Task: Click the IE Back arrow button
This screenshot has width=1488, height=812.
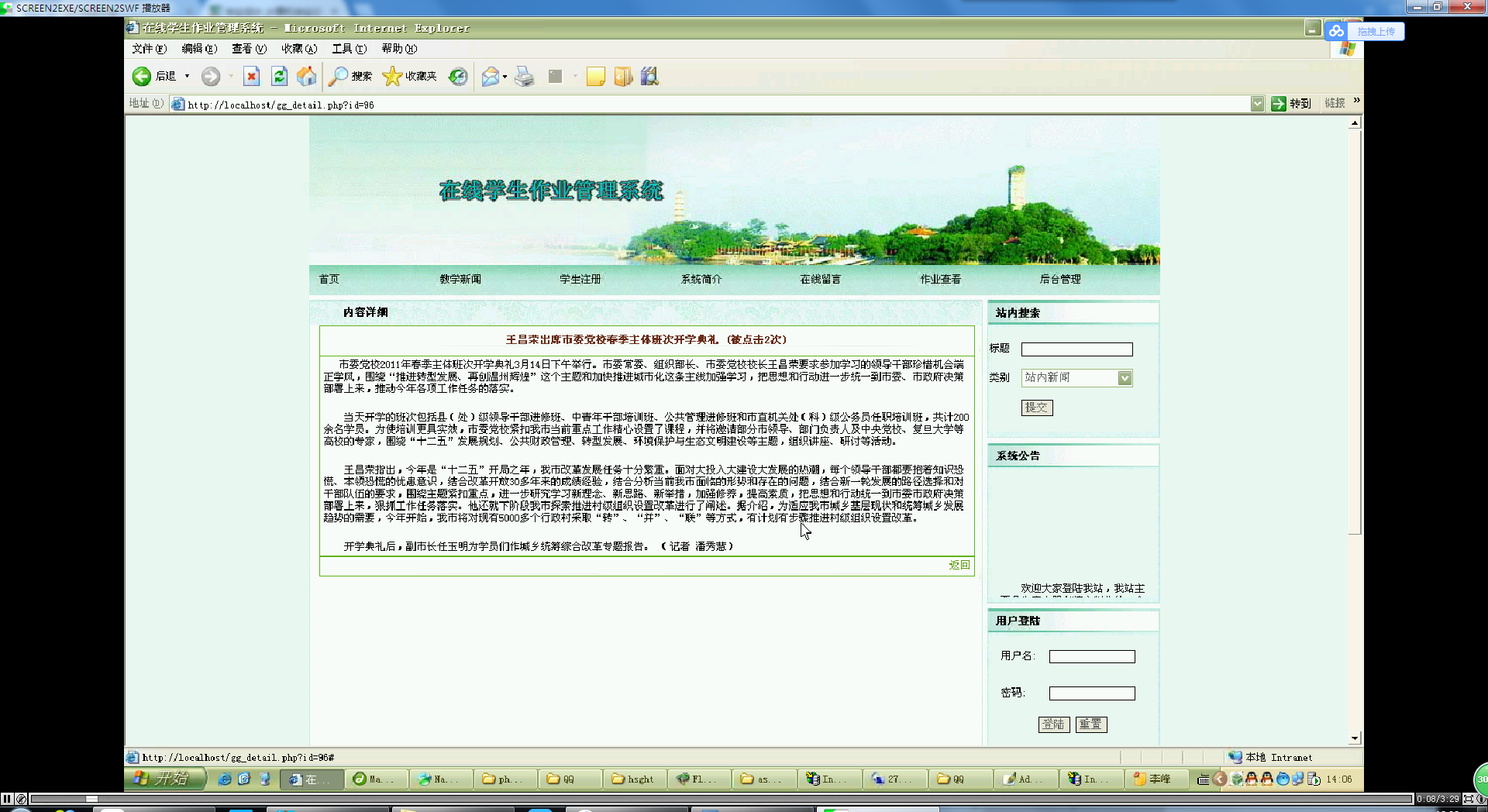Action: coord(142,76)
